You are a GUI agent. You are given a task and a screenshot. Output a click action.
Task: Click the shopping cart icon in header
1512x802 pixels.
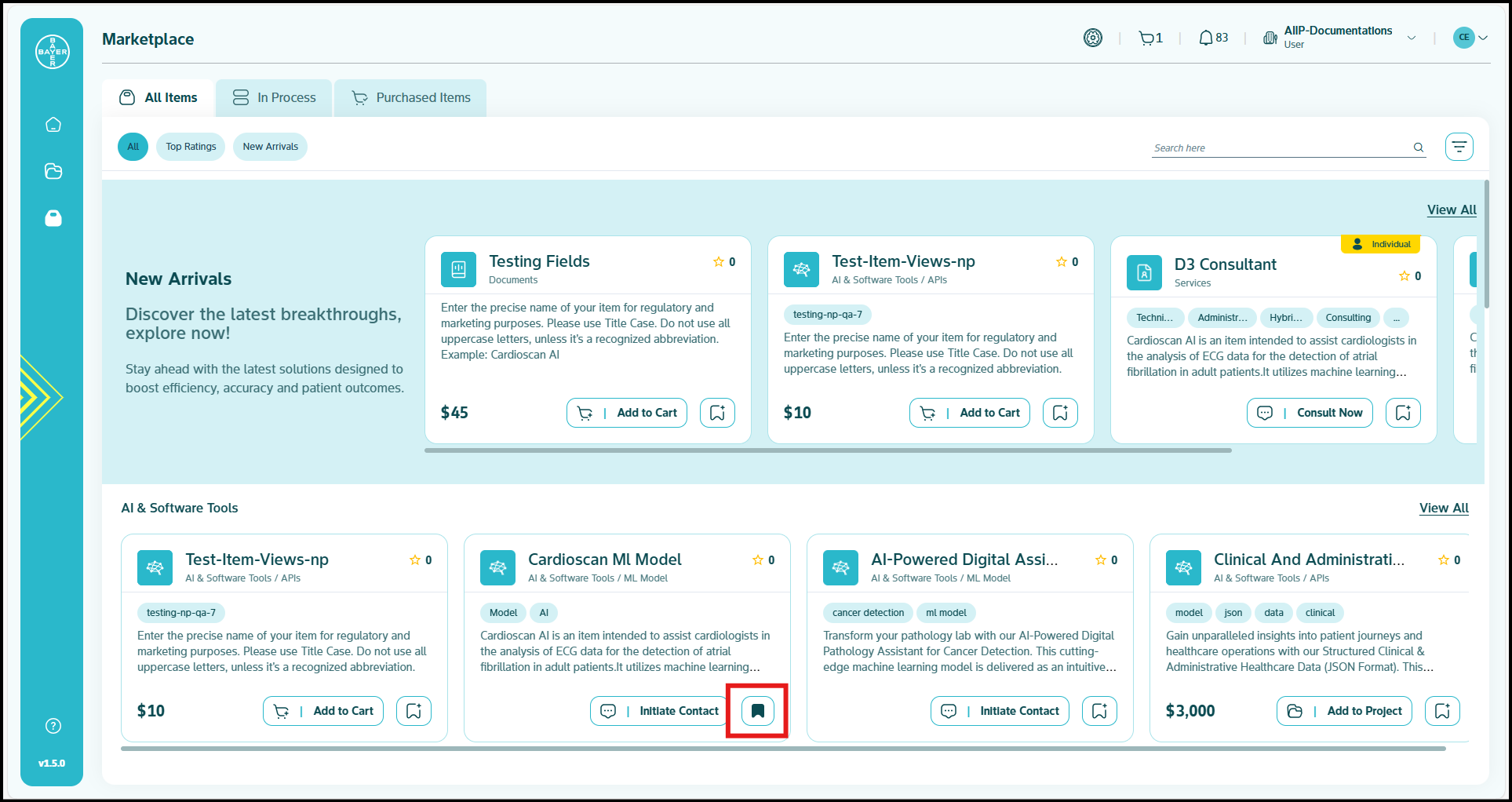(x=1146, y=38)
